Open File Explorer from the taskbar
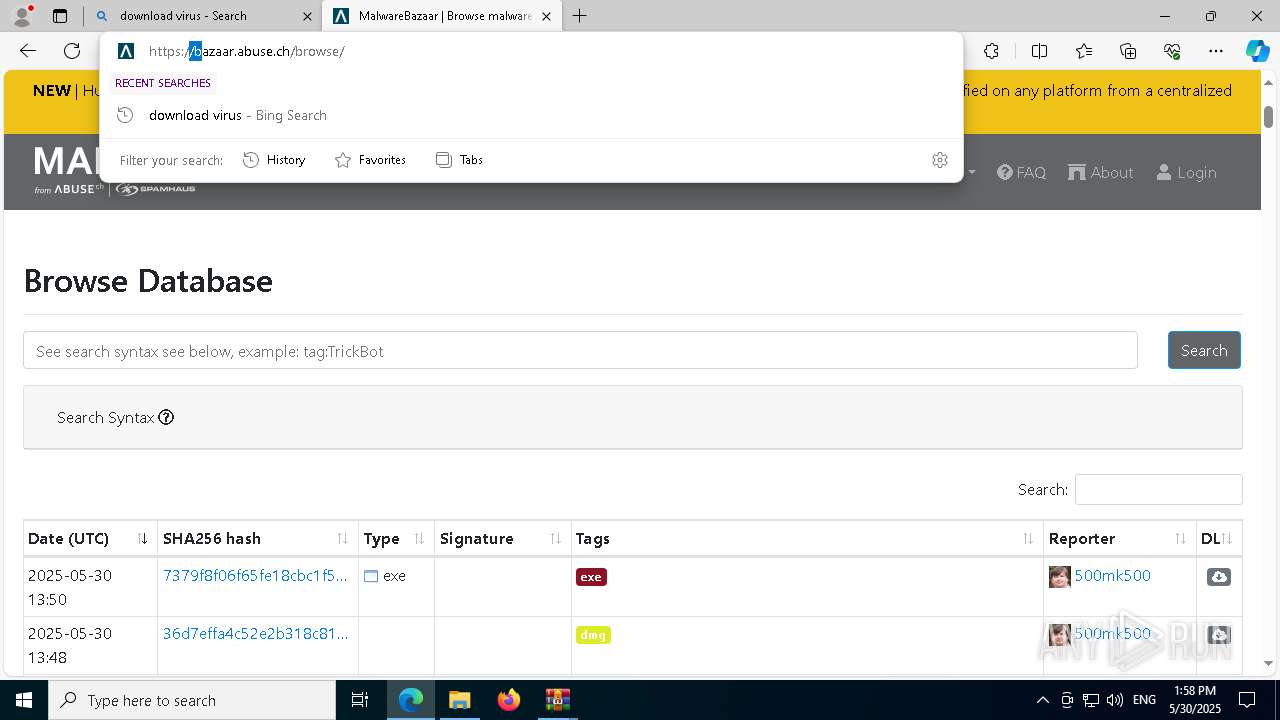 point(459,700)
